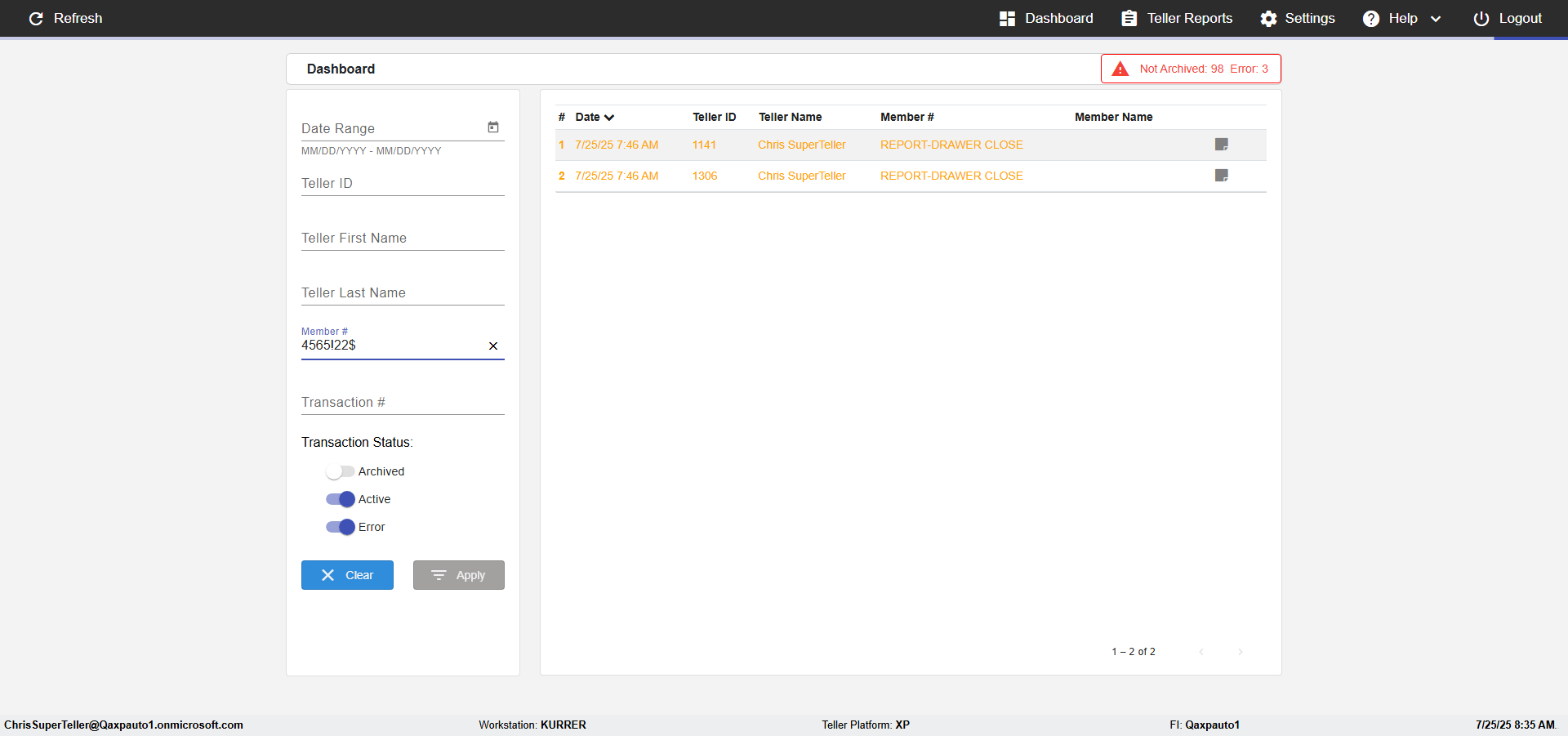Click the X icon on Clear button
This screenshot has height=736, width=1568.
point(328,575)
